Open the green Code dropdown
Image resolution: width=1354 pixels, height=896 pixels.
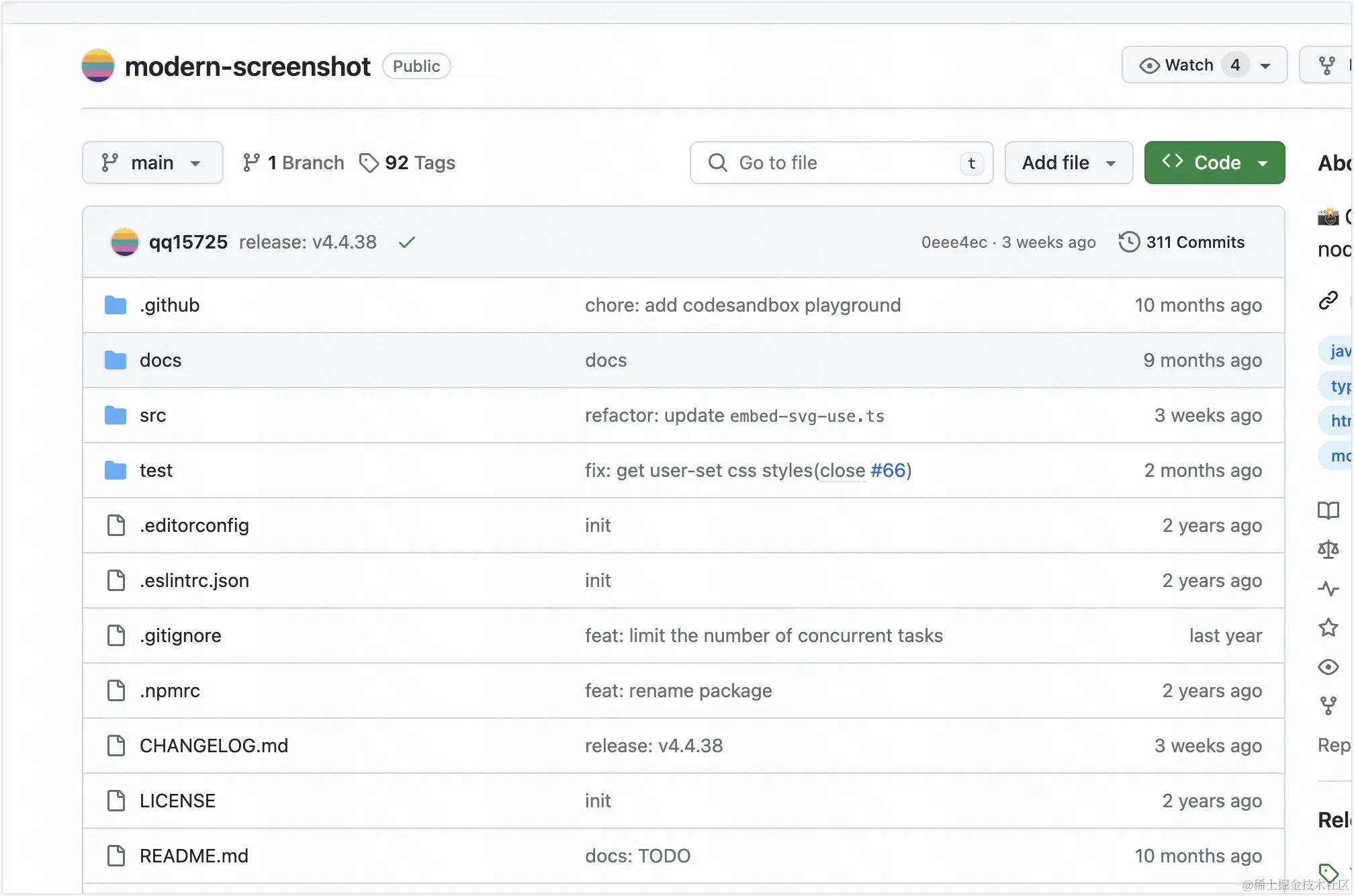coord(1214,163)
